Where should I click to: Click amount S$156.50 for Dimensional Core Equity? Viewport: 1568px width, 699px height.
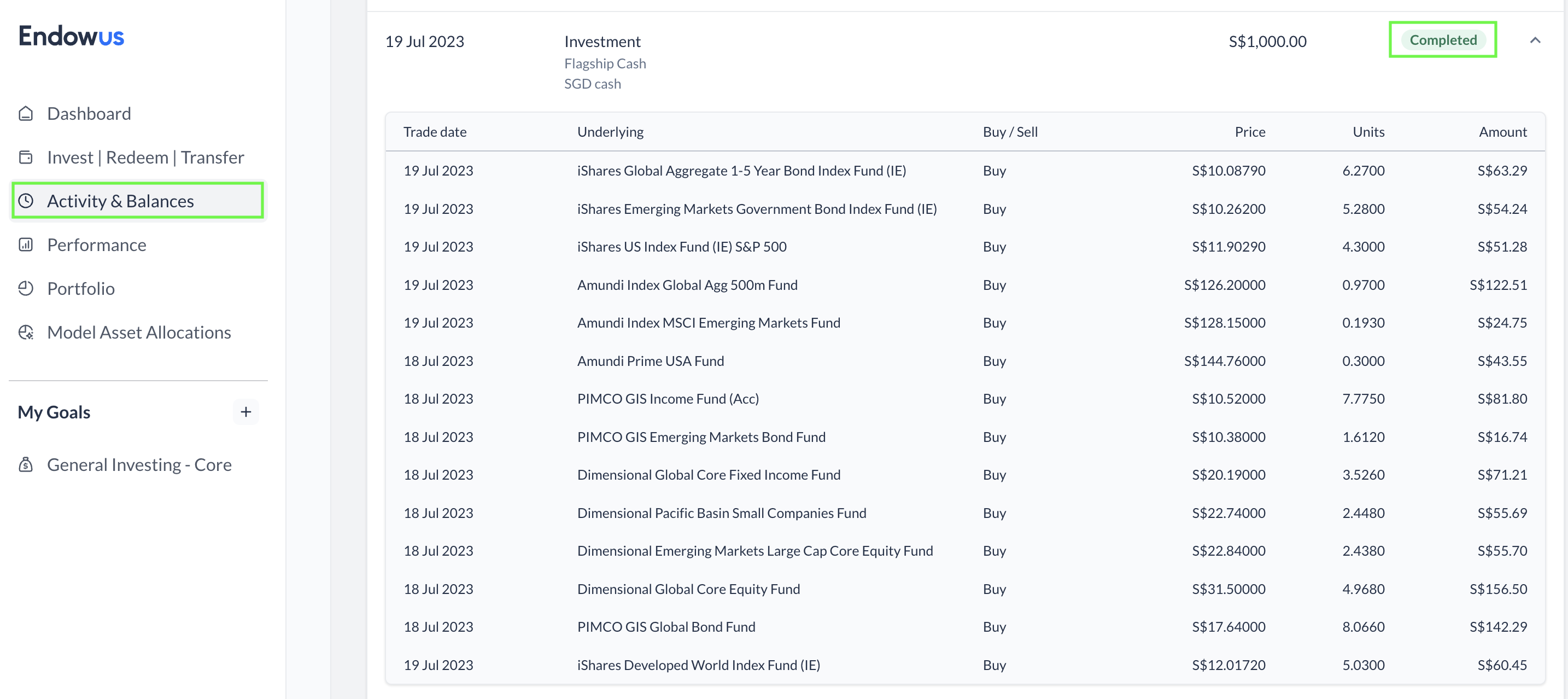[1498, 590]
